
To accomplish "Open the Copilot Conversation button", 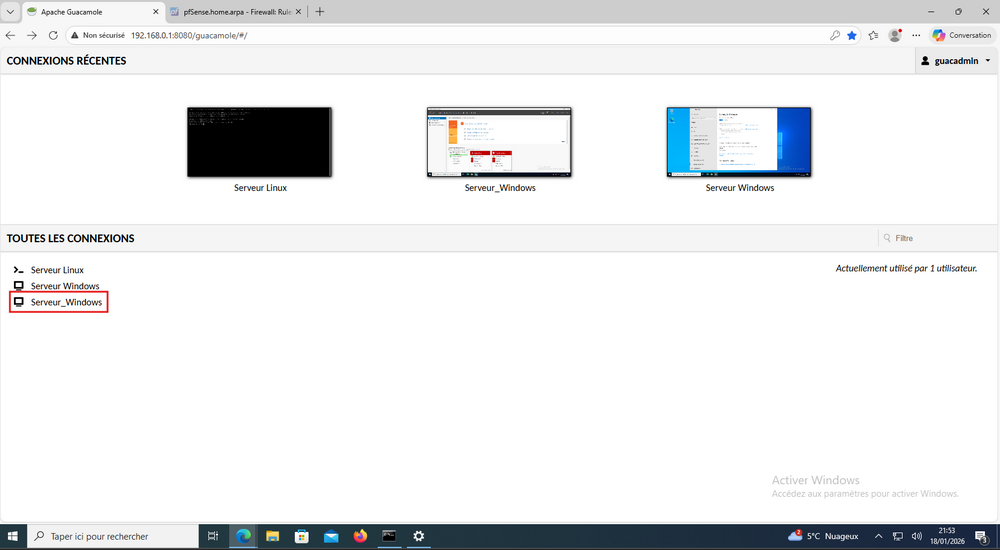I will 962,35.
